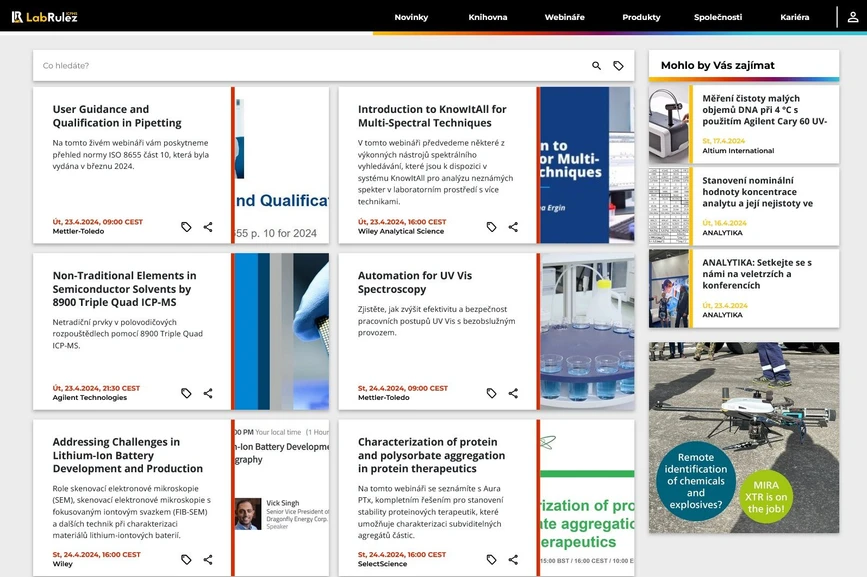Share the User Guidance in Pipetting webinar
867x577 pixels.
pos(208,227)
